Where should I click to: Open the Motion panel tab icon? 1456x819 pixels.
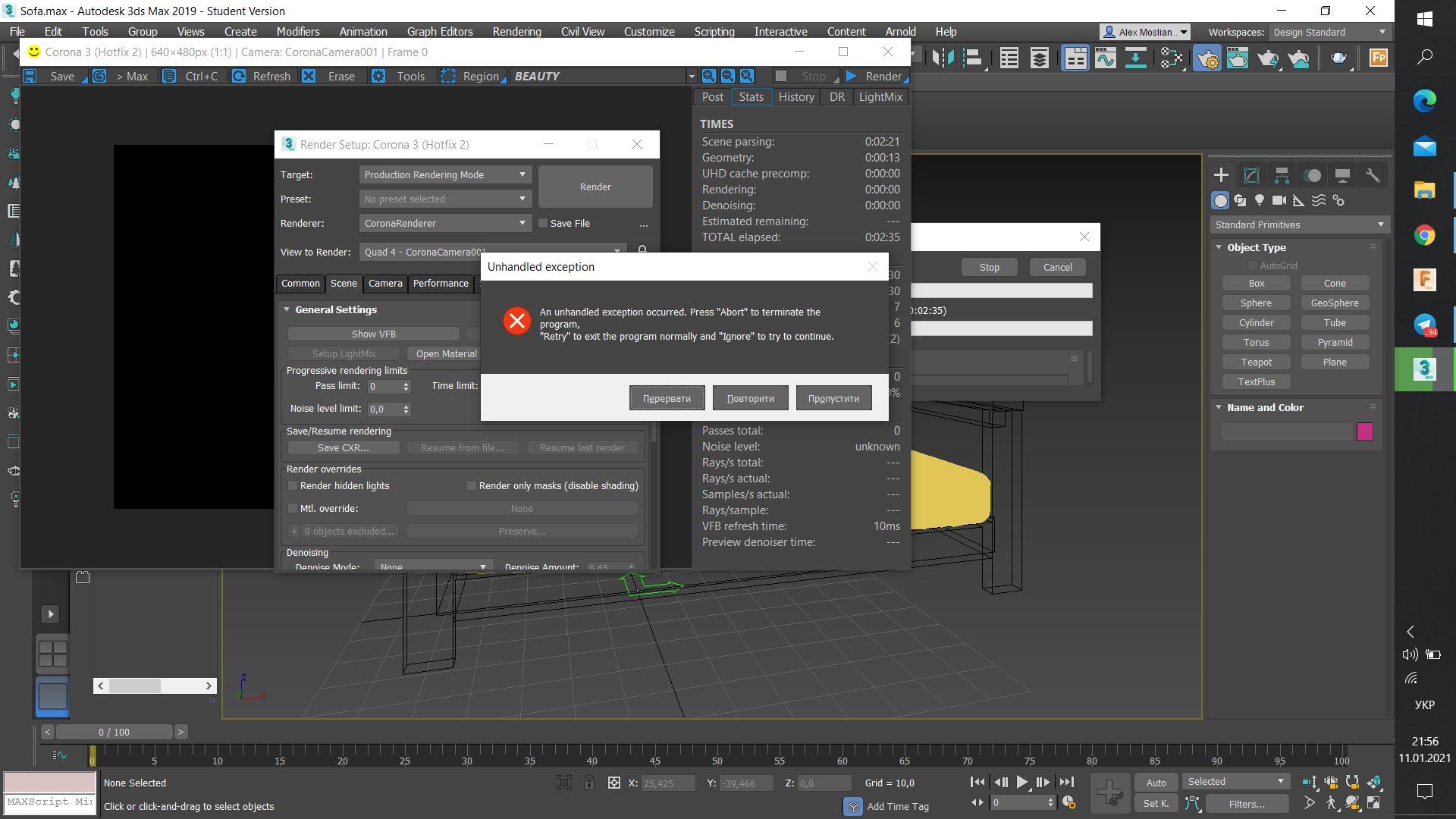point(1312,175)
